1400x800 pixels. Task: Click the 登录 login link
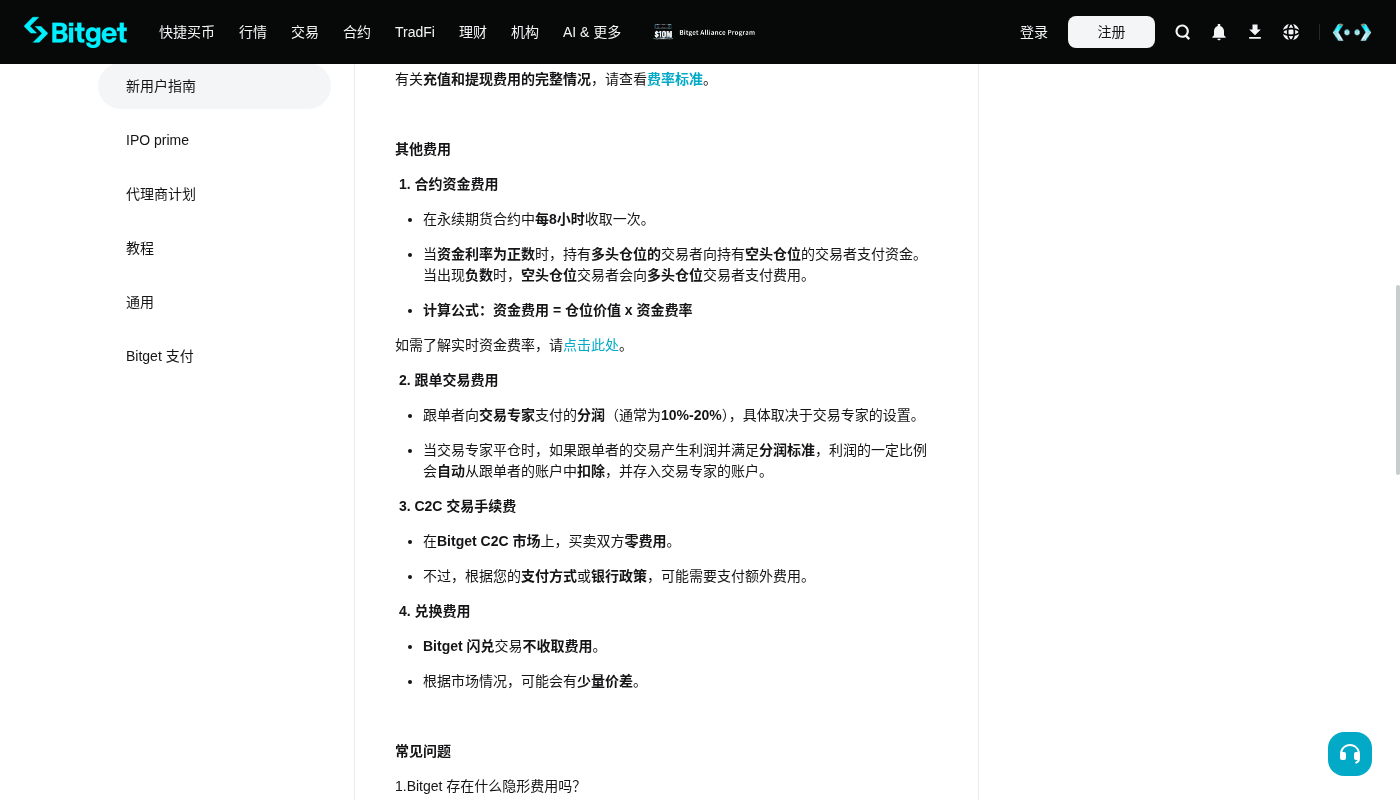[1034, 32]
